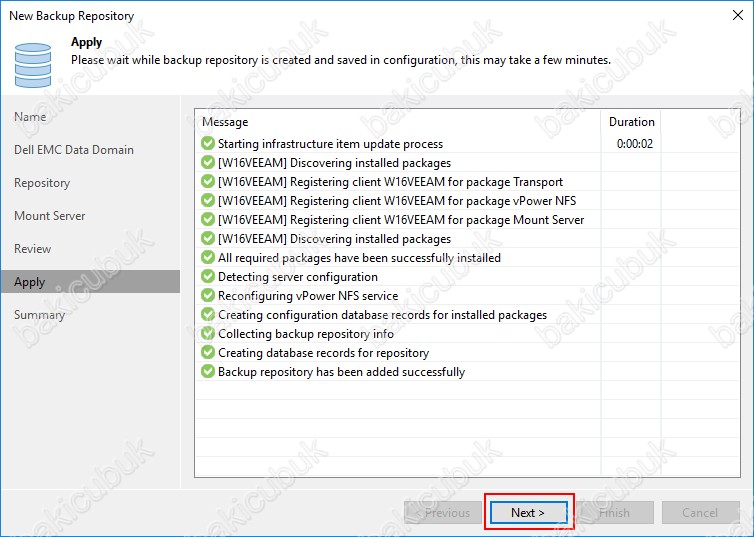Click success icon for Collecting backup repository info
The width and height of the screenshot is (754, 537).
tap(208, 333)
